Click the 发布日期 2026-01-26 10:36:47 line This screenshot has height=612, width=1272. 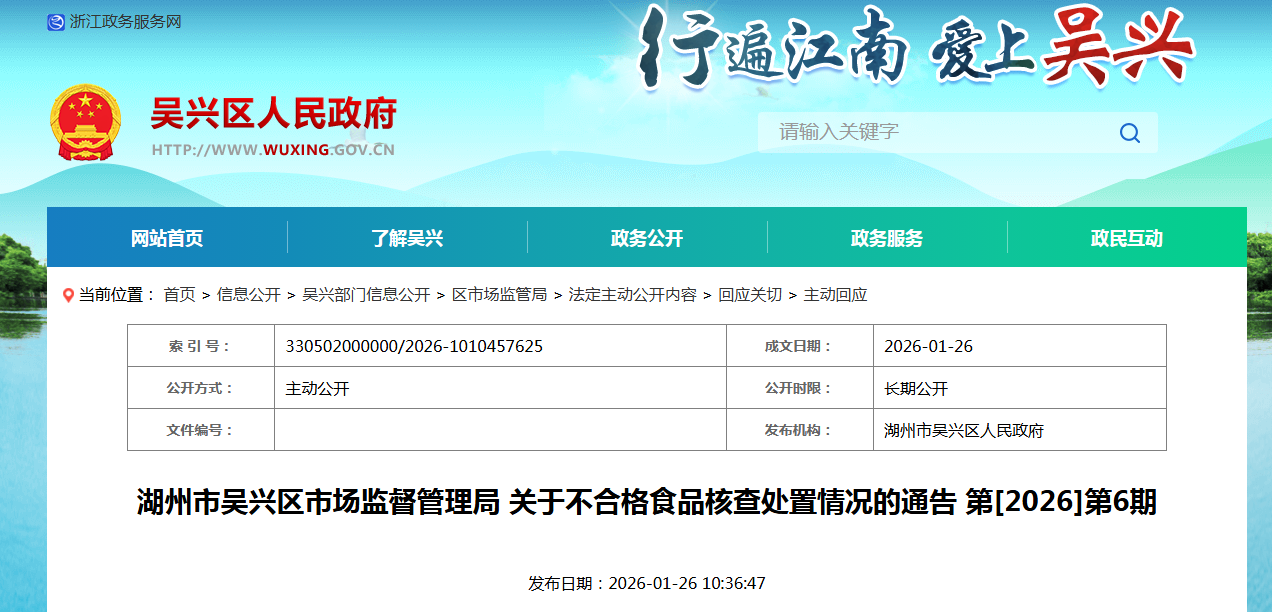647,583
